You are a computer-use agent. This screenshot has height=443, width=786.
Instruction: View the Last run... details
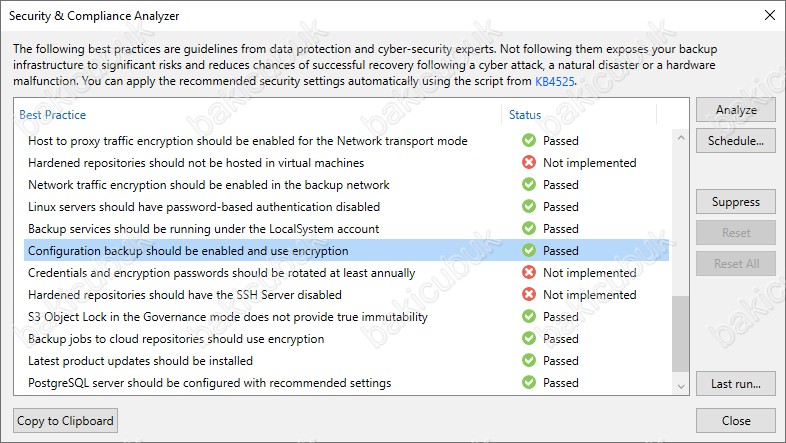click(735, 384)
